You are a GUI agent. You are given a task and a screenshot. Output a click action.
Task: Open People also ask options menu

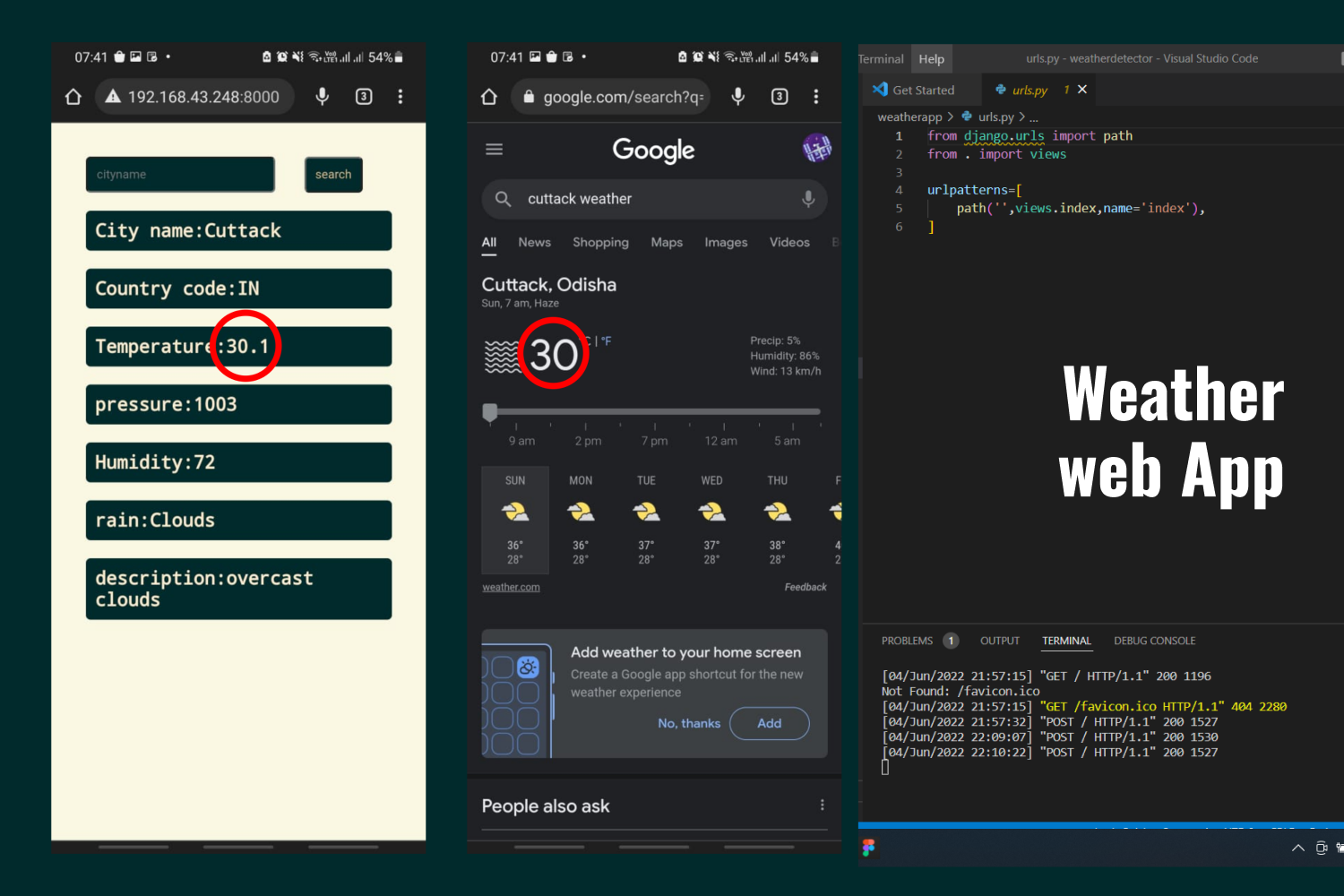pos(822,806)
